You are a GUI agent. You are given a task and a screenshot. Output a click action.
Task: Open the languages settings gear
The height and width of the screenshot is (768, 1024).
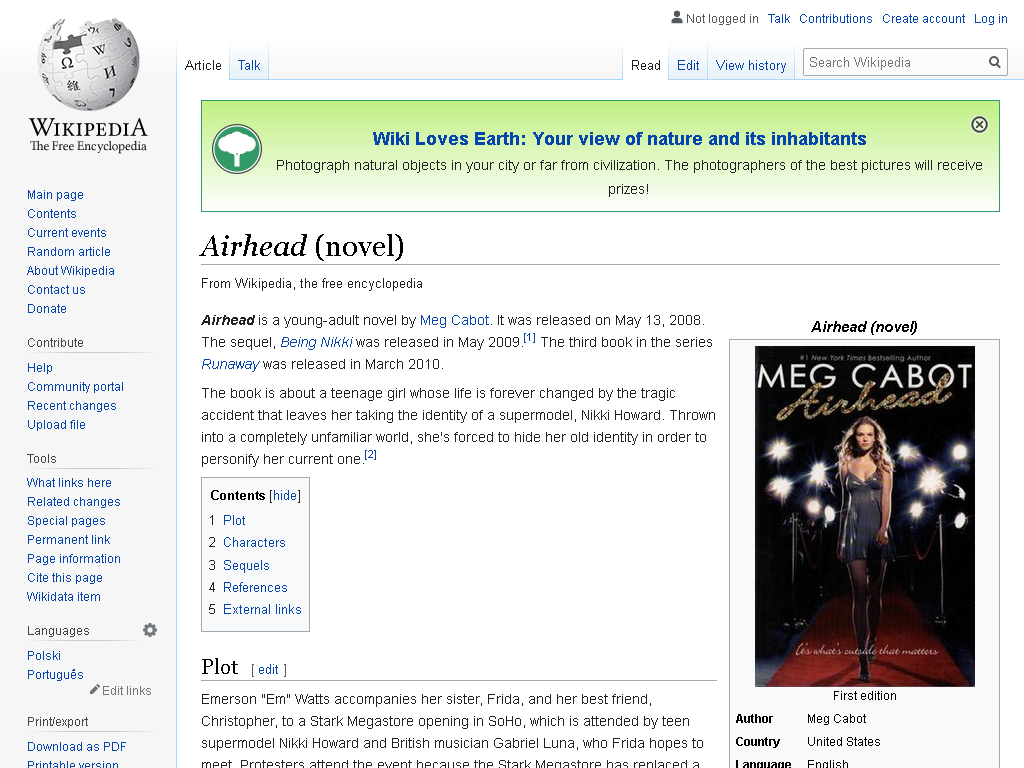pos(150,630)
